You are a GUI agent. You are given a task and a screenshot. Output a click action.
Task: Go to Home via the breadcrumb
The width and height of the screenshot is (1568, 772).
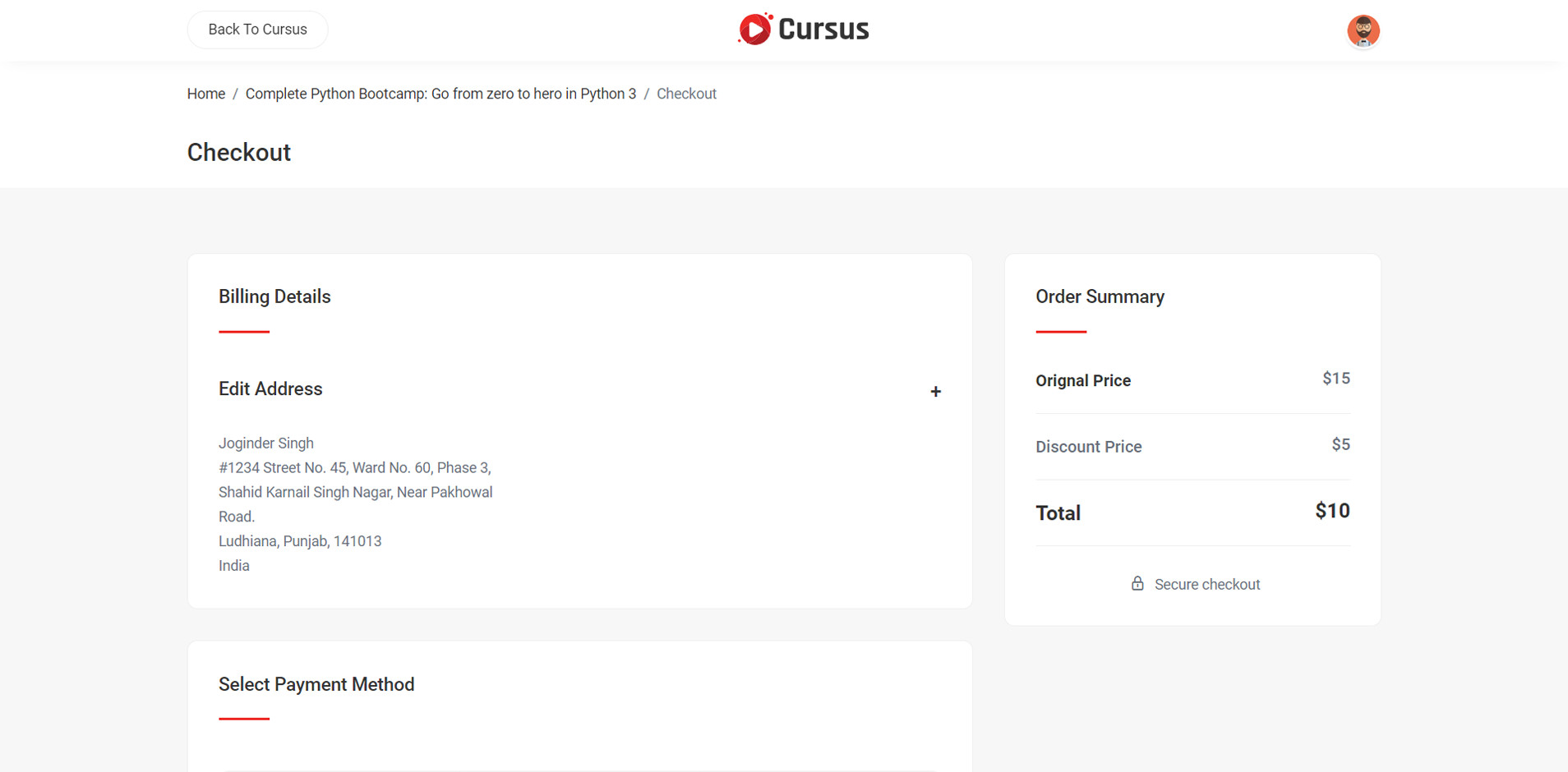(x=205, y=94)
